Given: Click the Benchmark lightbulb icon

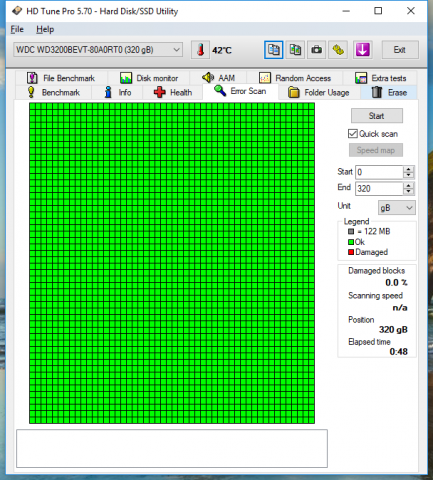Looking at the screenshot, I should [x=31, y=92].
